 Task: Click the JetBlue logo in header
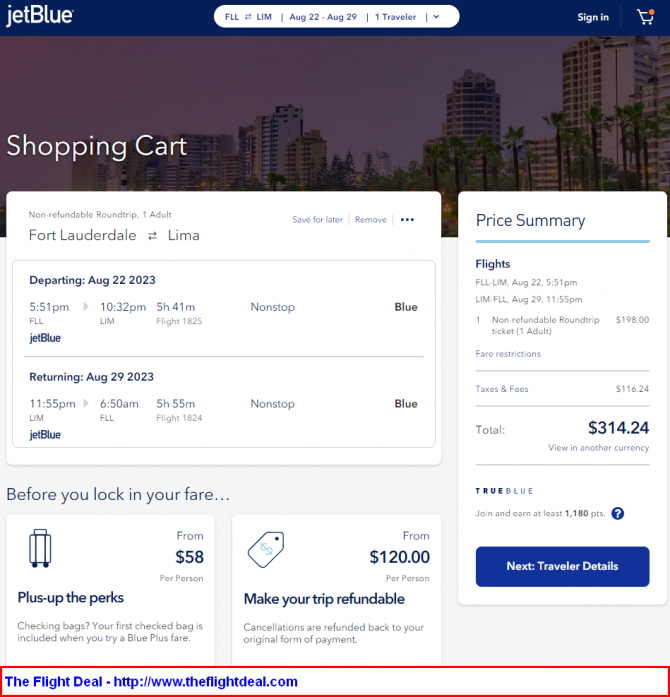pos(39,17)
